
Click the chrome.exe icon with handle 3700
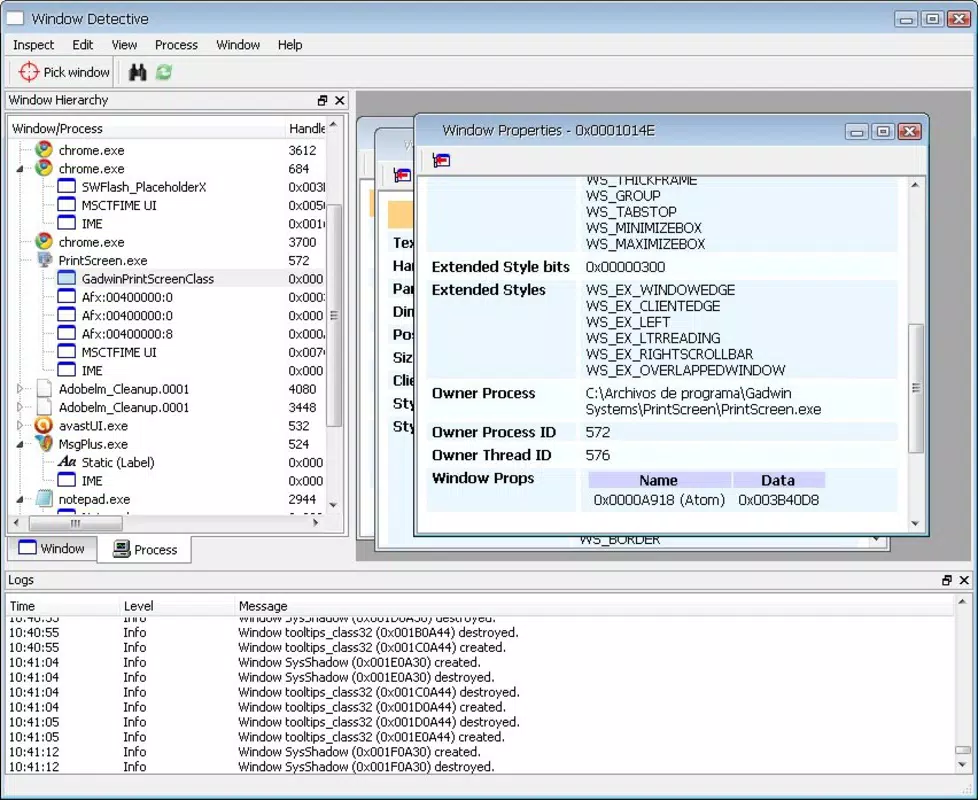pos(44,242)
